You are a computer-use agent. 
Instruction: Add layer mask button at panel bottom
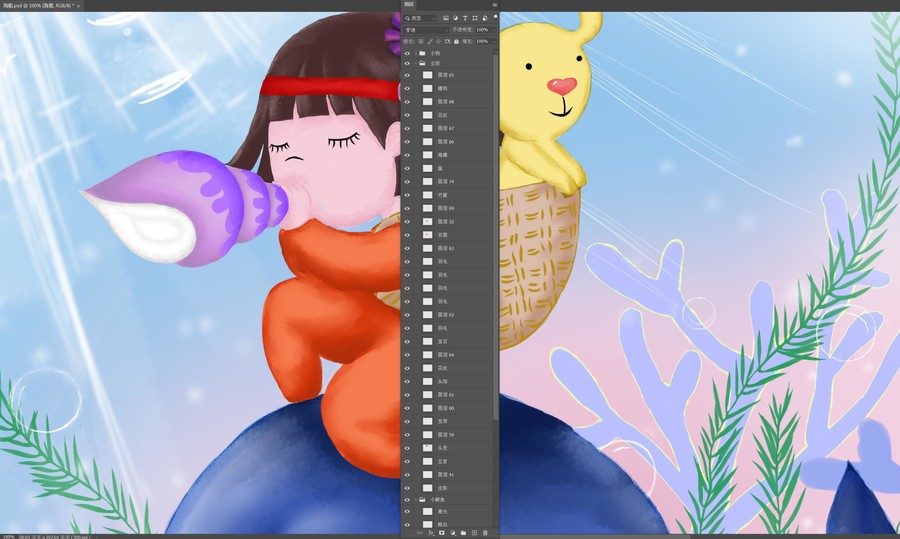tap(441, 533)
